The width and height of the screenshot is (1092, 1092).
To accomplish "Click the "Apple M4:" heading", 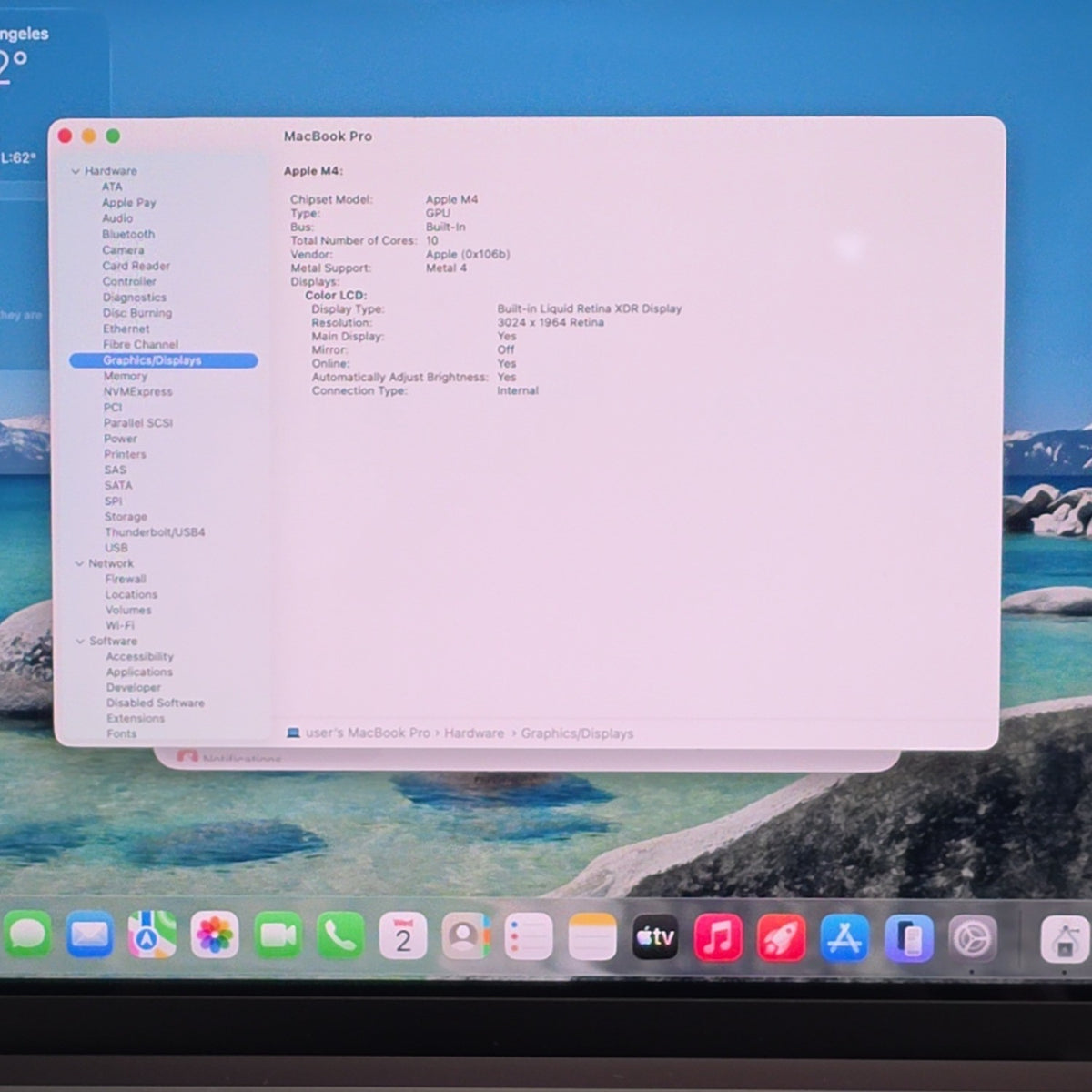I will [x=313, y=171].
